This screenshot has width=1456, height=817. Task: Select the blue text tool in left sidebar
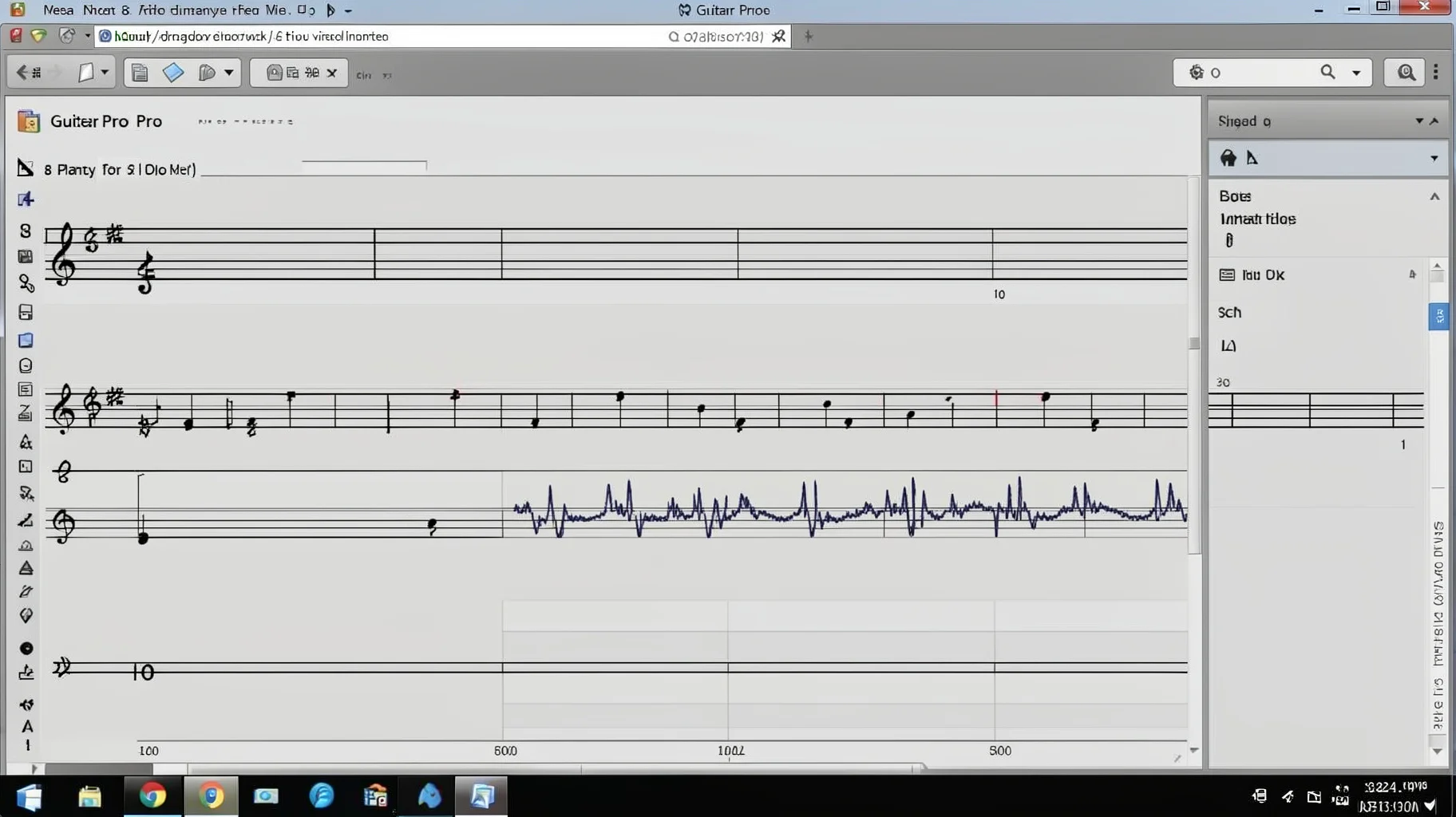point(26,199)
